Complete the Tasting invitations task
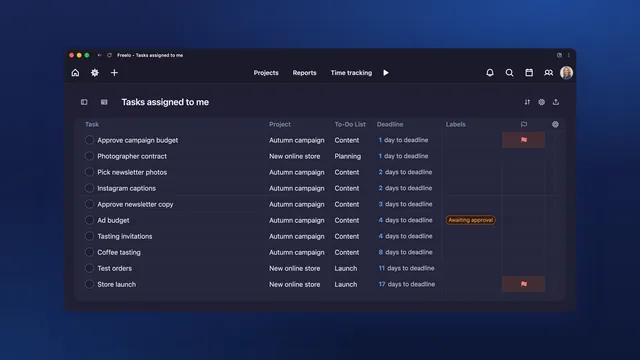Screen dimensions: 640x360 tap(89, 236)
